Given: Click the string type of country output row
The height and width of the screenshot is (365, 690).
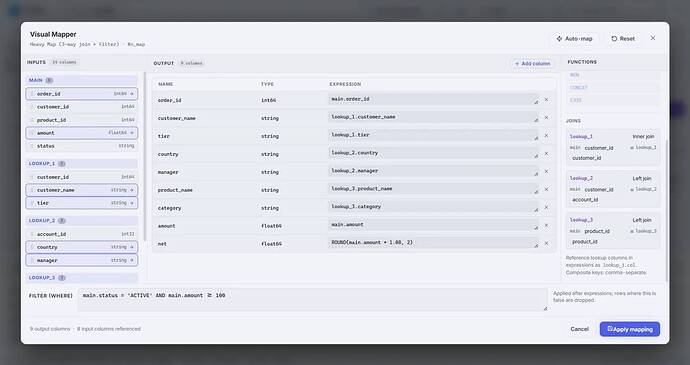Looking at the screenshot, I should [x=270, y=155].
